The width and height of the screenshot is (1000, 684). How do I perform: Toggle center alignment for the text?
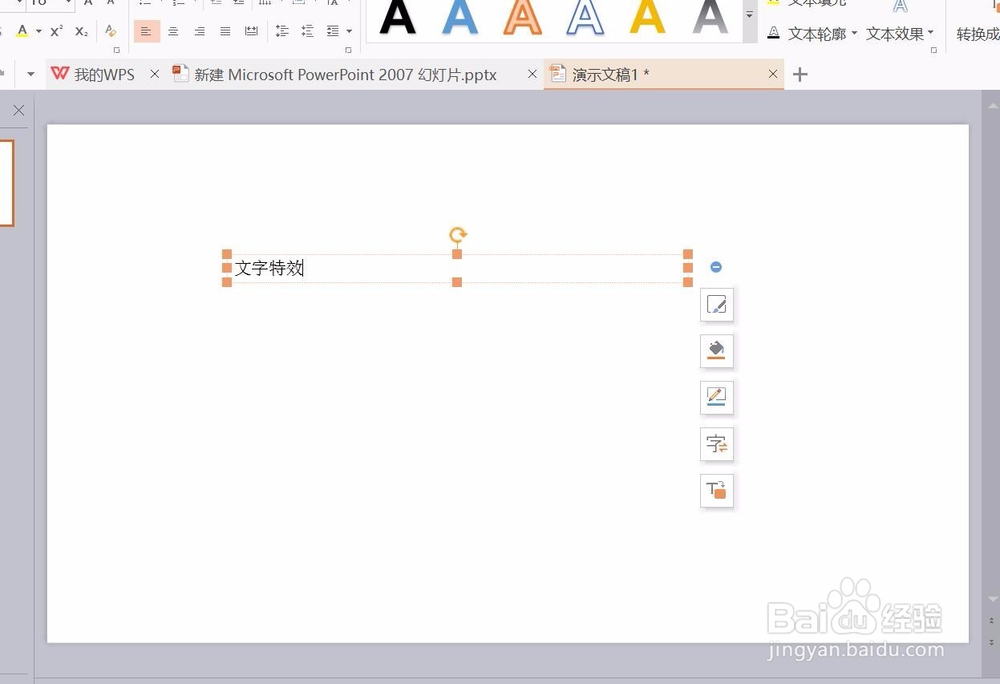pos(173,31)
